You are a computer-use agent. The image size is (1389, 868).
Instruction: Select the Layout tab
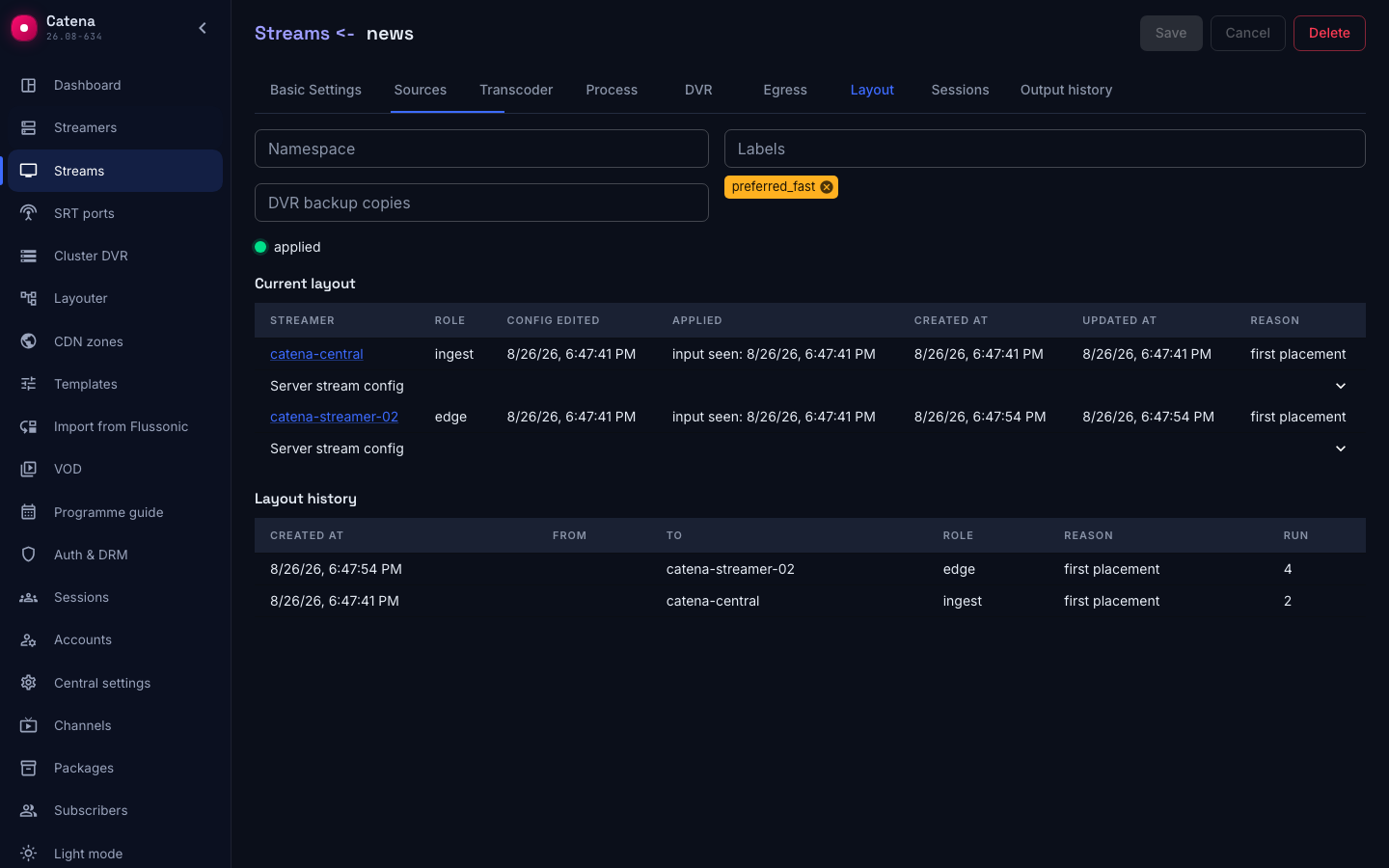click(872, 90)
